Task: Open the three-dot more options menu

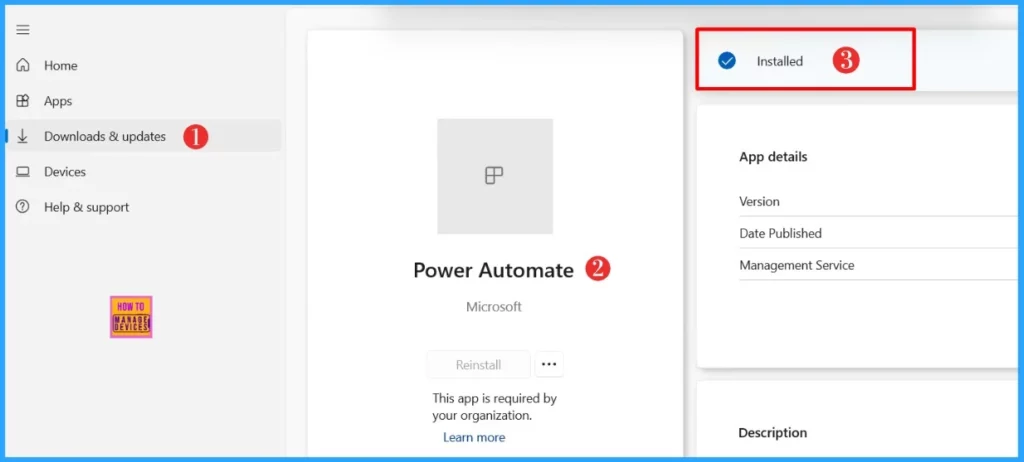Action: tap(549, 365)
